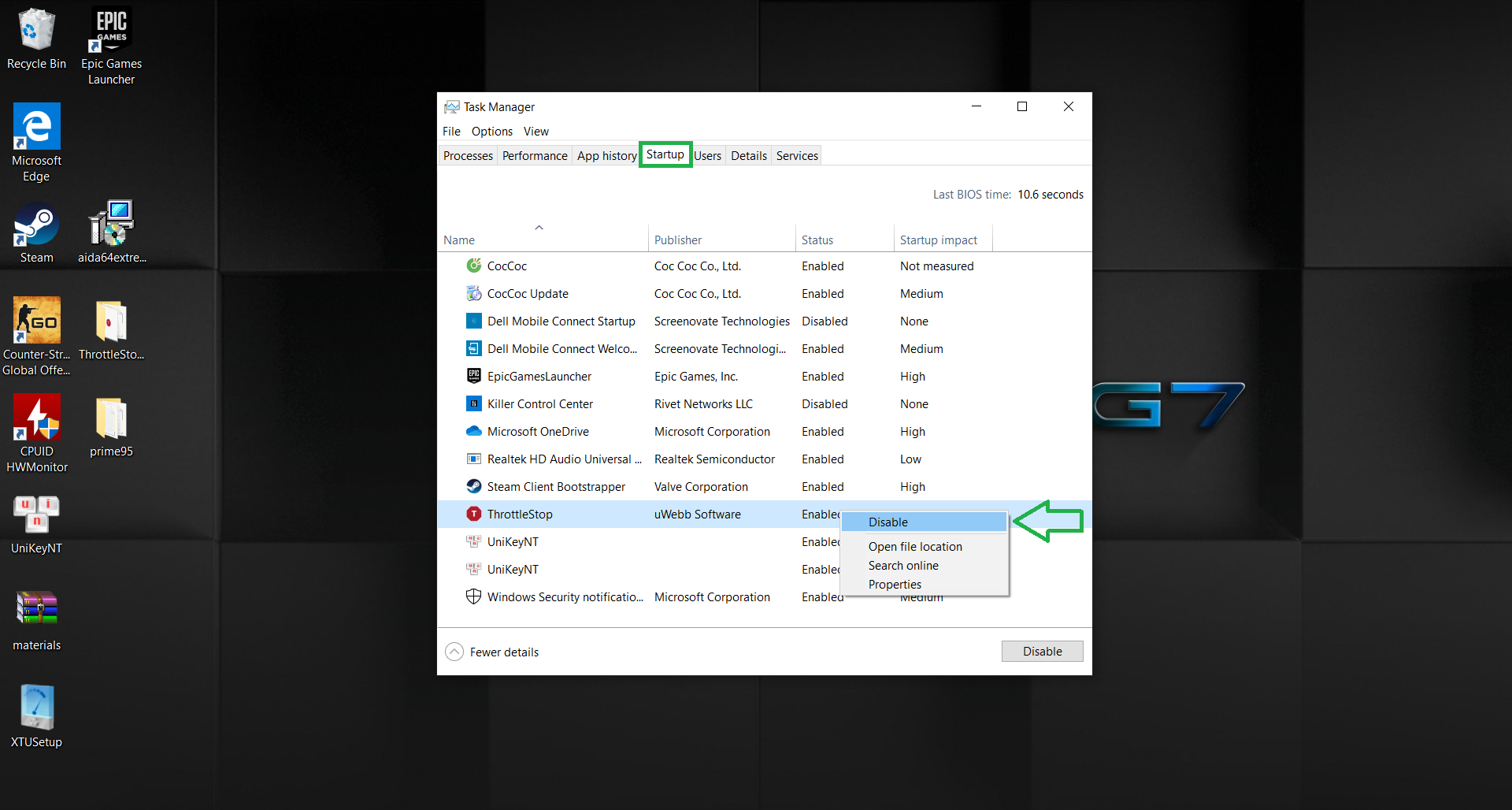Click the Realtek HD Audio Universal icon
1512x810 pixels.
[x=474, y=459]
